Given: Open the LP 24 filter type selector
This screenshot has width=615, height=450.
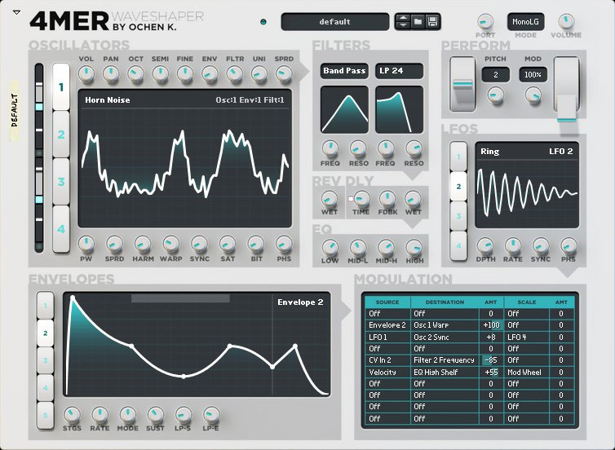Looking at the screenshot, I should coord(399,71).
